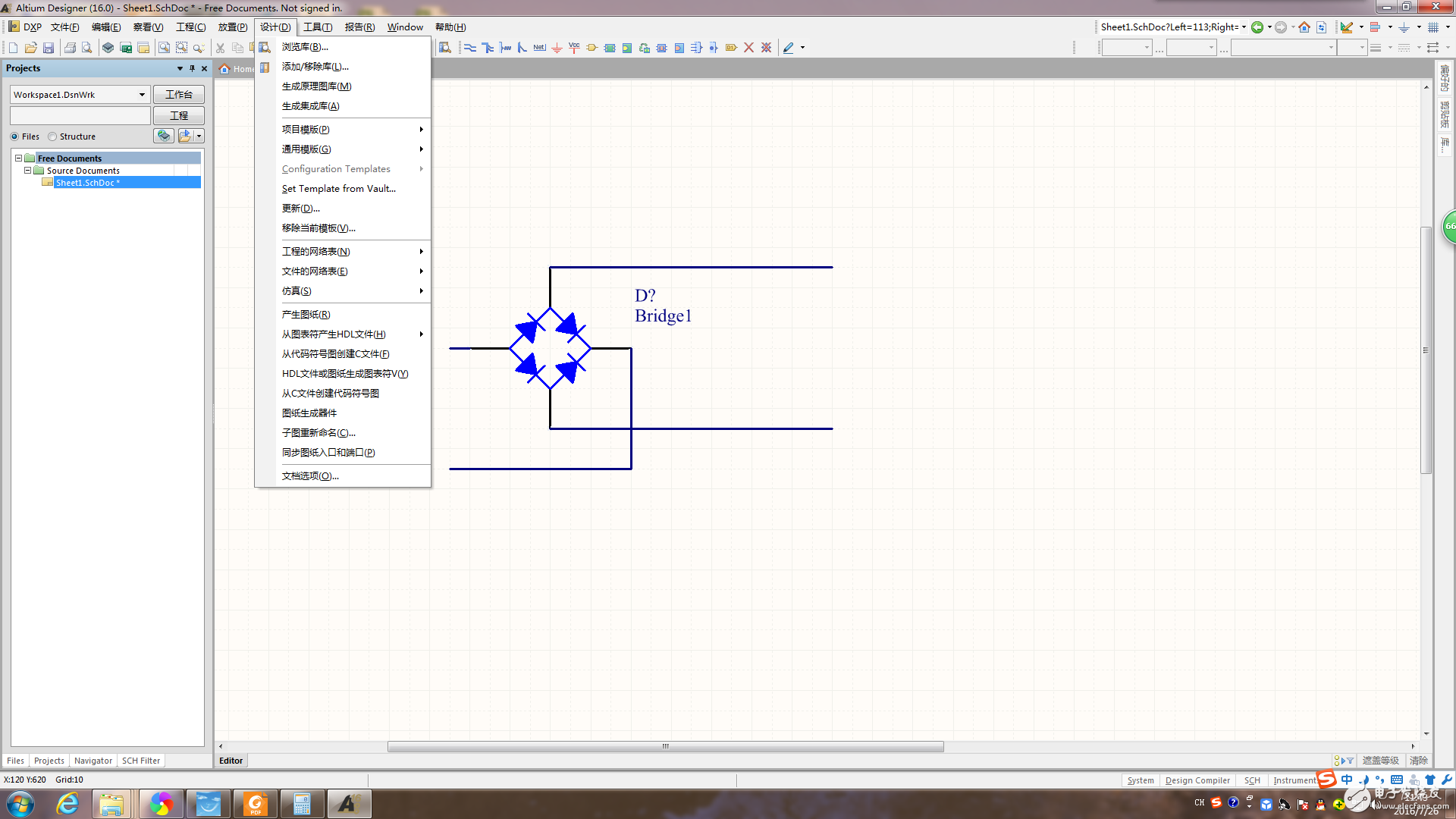
Task: Select the Structure radio button
Action: (52, 136)
